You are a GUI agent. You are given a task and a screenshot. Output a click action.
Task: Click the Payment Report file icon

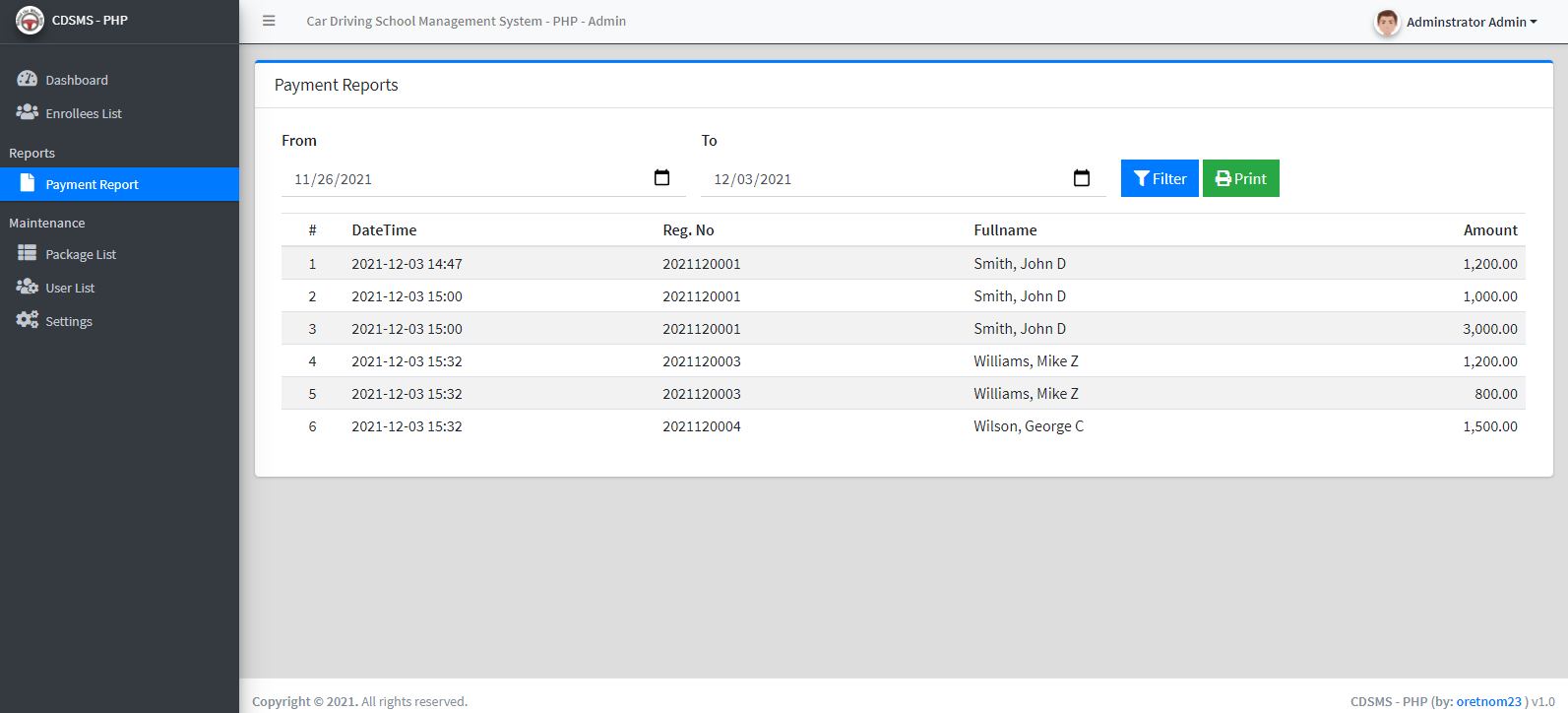pyautogui.click(x=28, y=183)
